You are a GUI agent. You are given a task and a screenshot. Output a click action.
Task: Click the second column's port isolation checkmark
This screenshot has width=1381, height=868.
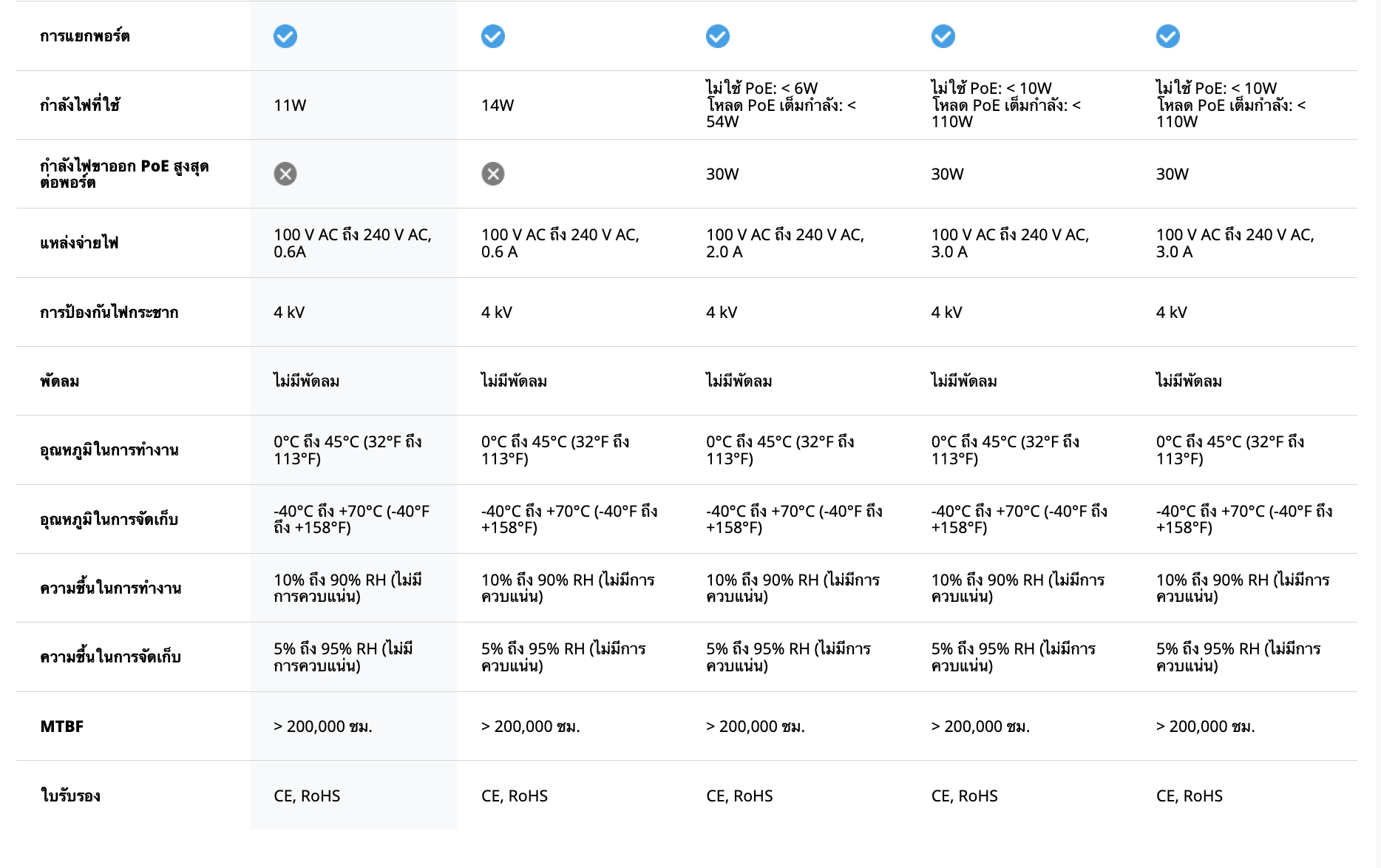point(493,36)
